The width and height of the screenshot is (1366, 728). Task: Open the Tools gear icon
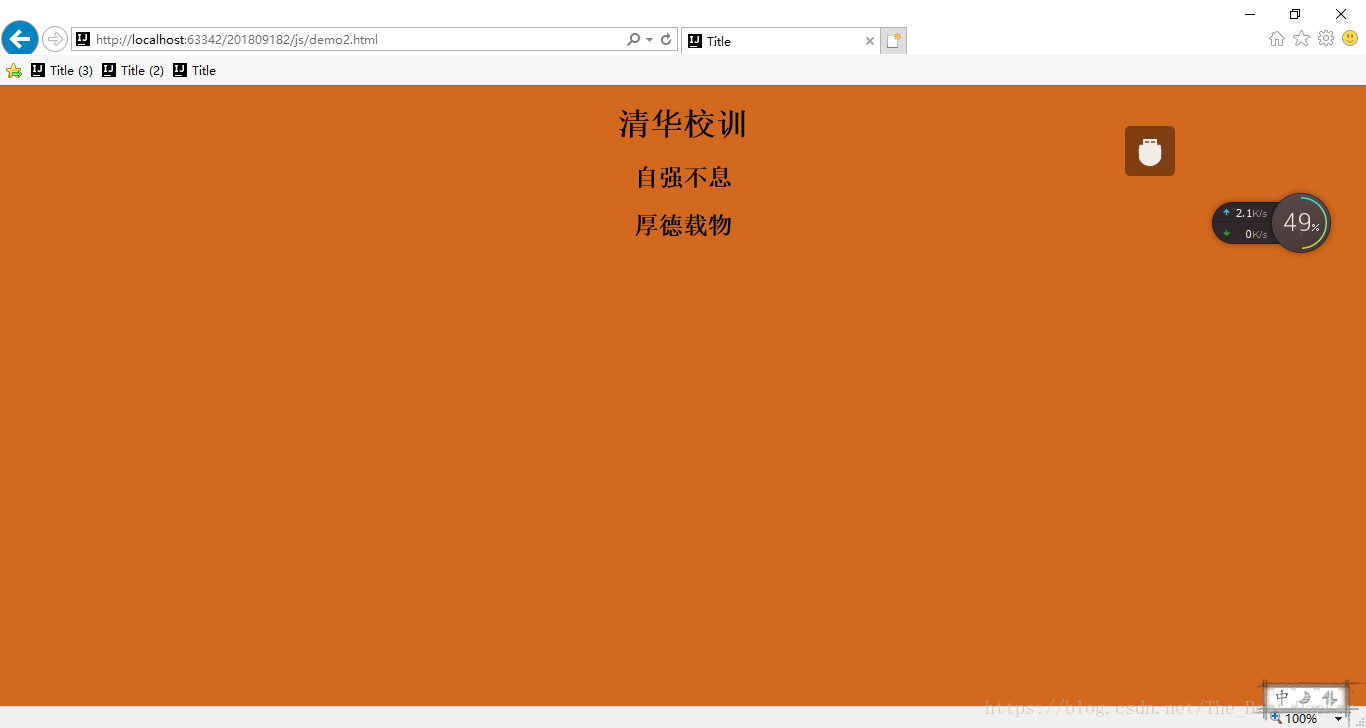(1326, 38)
